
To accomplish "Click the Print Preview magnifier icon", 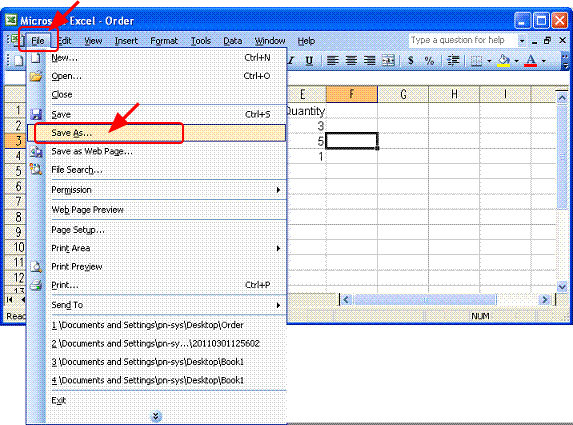I will 36,267.
